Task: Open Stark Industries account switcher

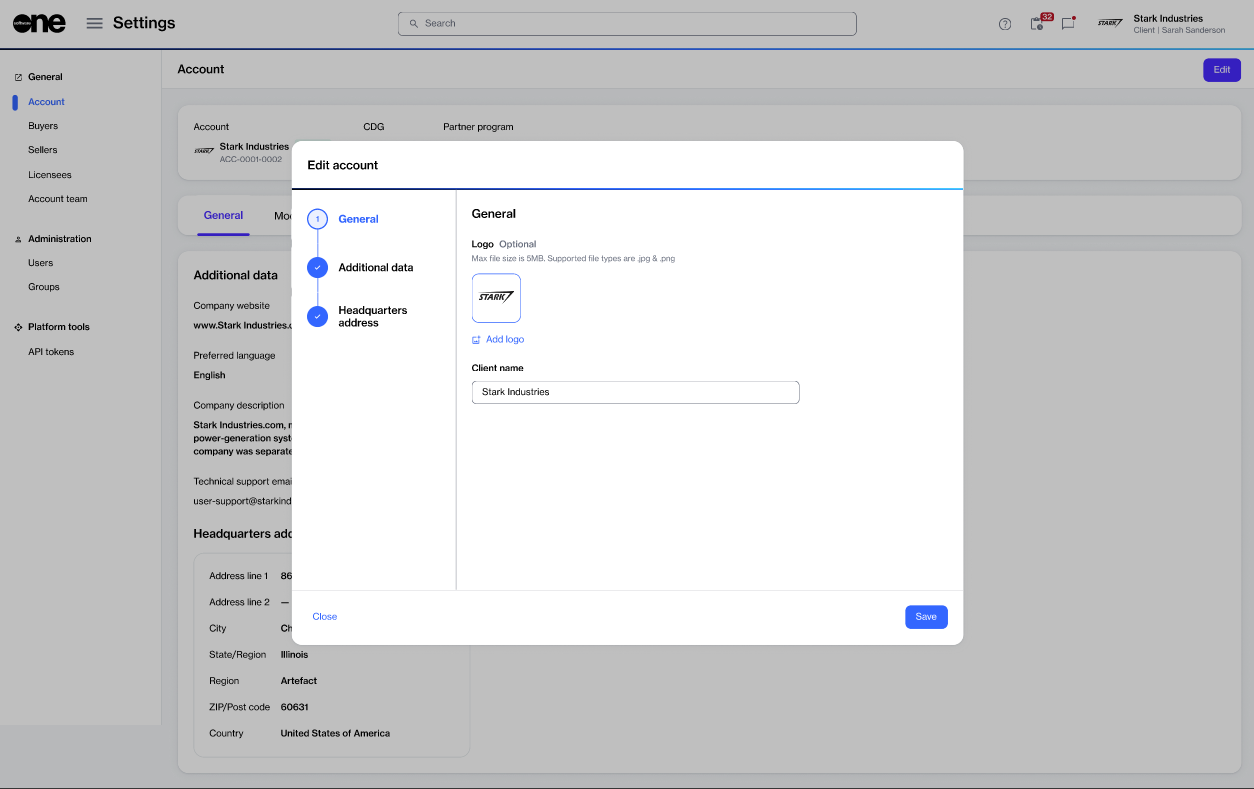Action: tap(1166, 24)
